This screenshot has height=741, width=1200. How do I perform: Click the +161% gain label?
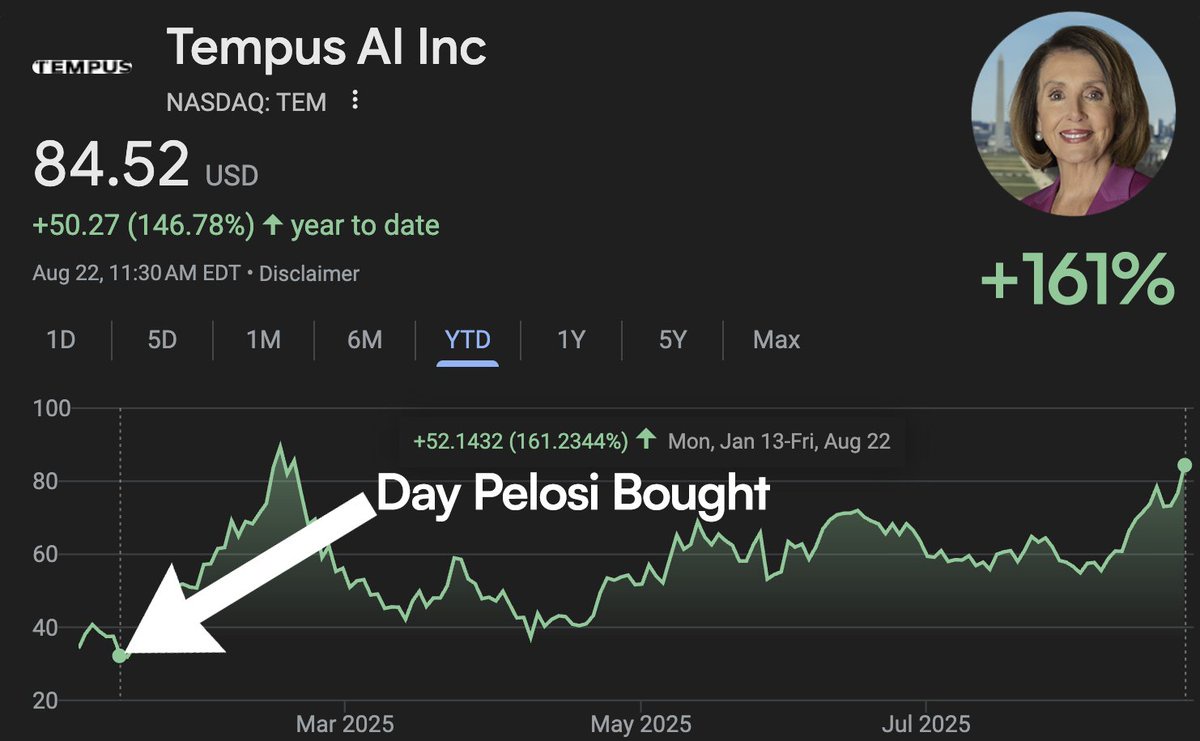point(1076,279)
